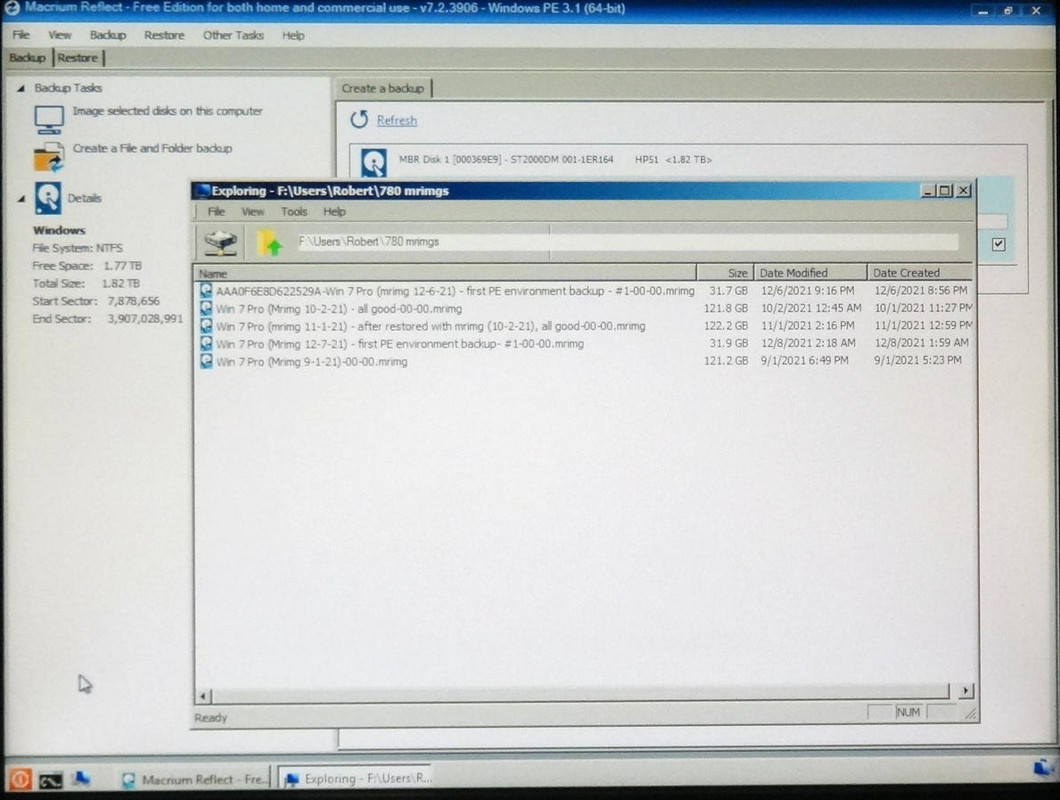1060x800 pixels.
Task: Click icon of Win 7 Pro (Mrimg 12-7-21) file
Action: click(206, 344)
